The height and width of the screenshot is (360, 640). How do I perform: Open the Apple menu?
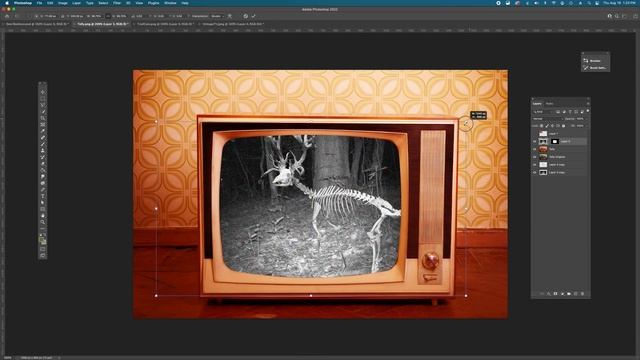click(7, 3)
